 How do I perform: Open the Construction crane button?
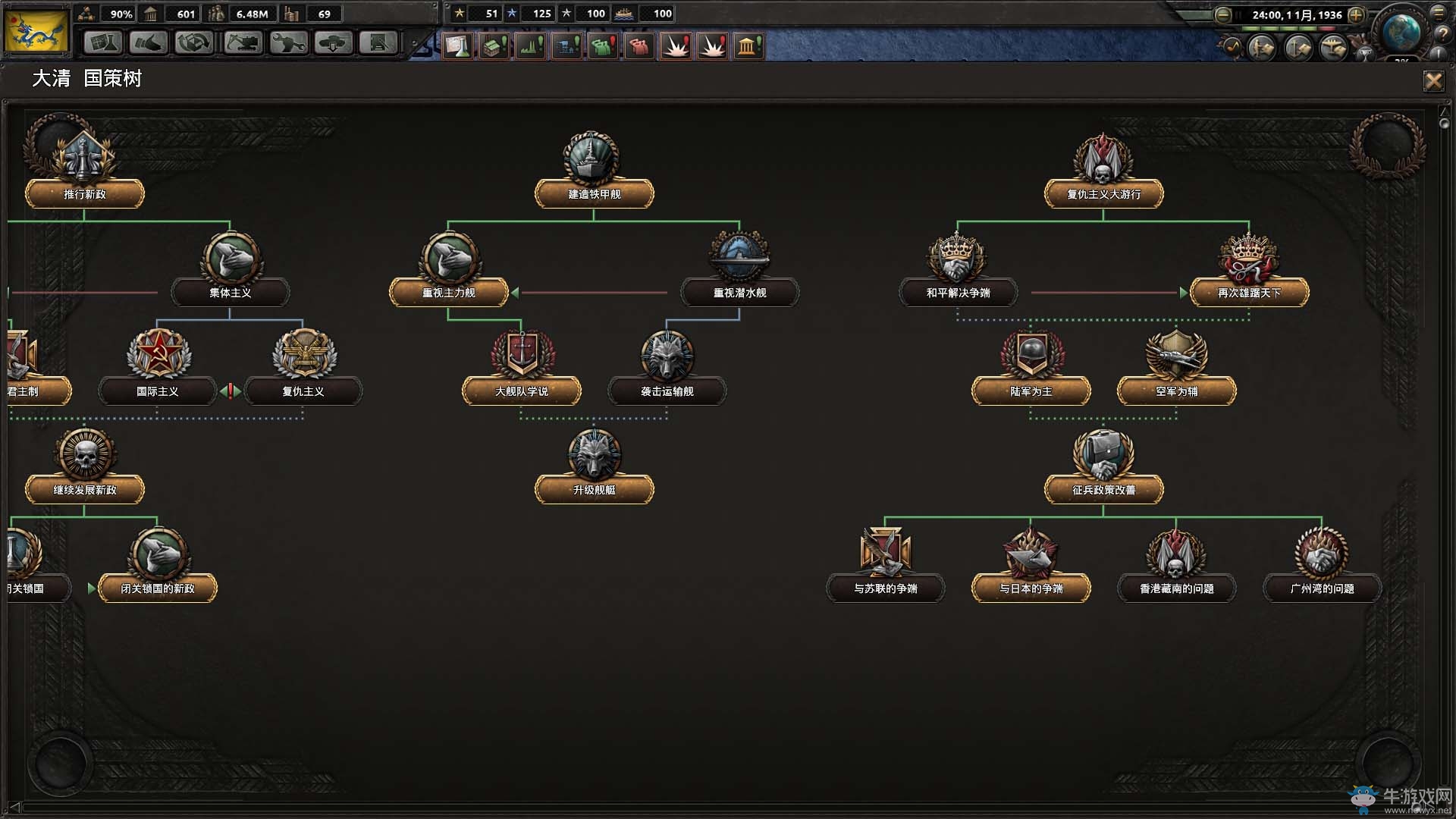(243, 43)
